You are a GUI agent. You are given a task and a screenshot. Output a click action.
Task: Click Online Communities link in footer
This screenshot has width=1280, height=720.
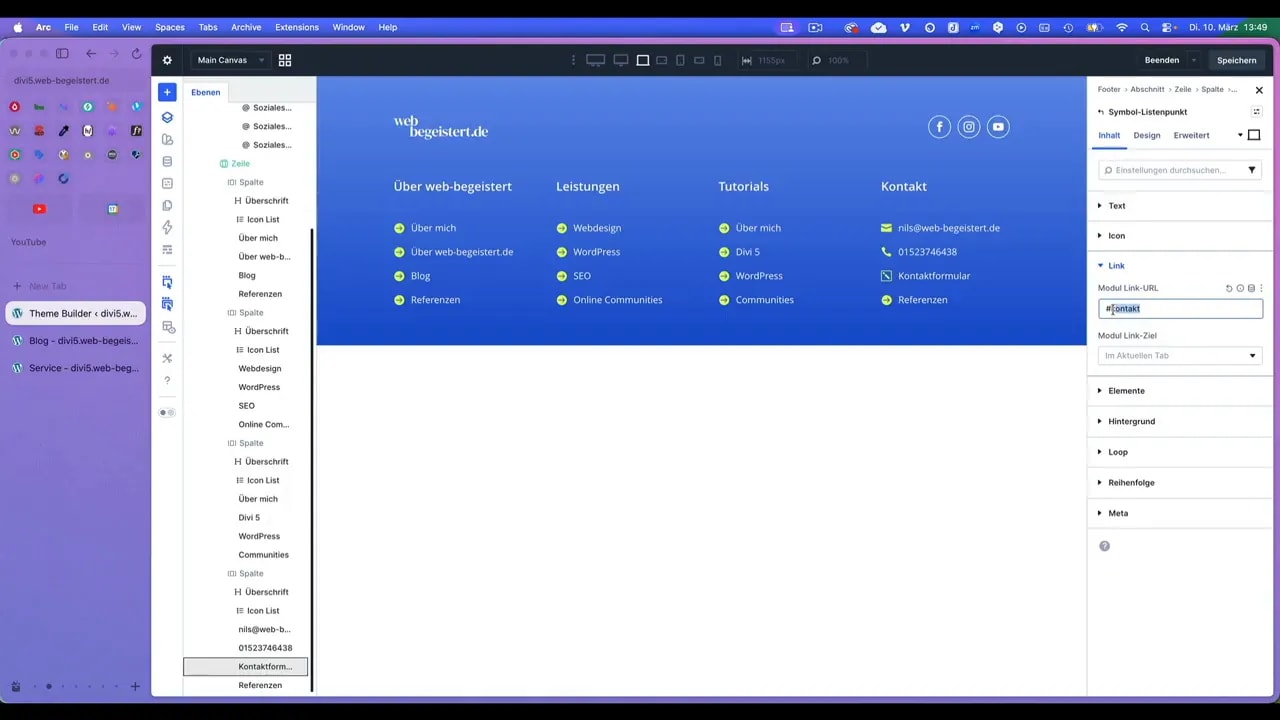coord(618,300)
